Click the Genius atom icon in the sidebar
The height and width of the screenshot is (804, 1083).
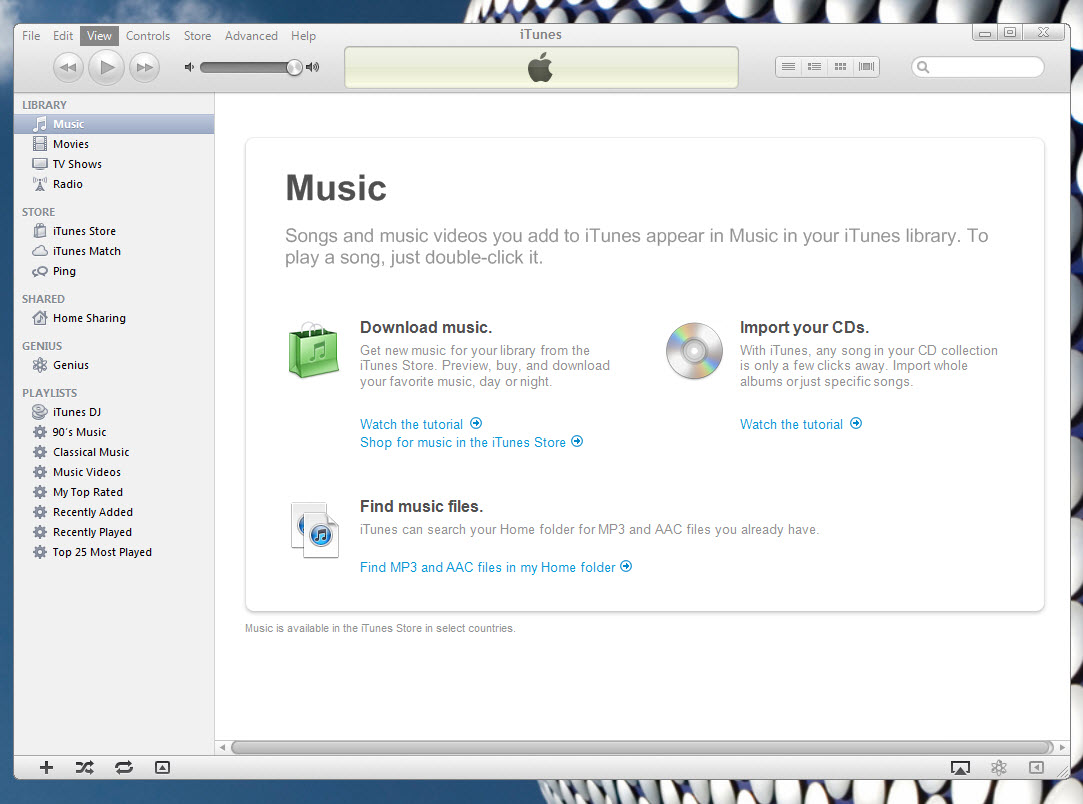(x=40, y=365)
